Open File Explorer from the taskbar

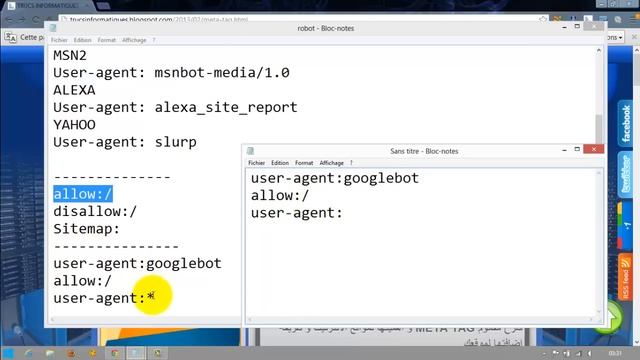pyautogui.click(x=50, y=353)
